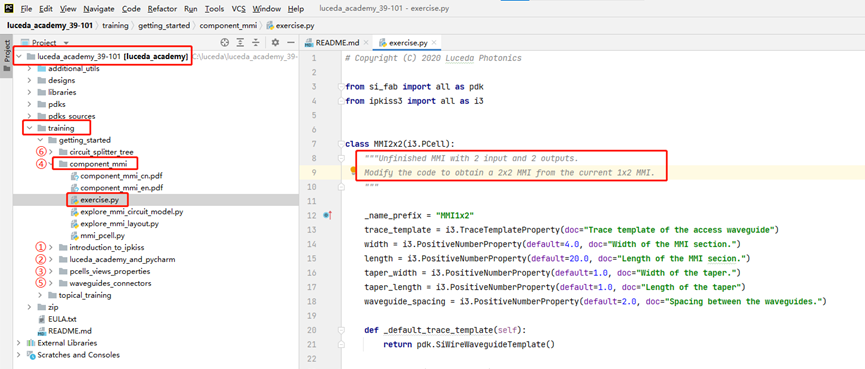
Task: Collapse the luceda_academy_39-101 root node arrow
Action: coord(19,57)
